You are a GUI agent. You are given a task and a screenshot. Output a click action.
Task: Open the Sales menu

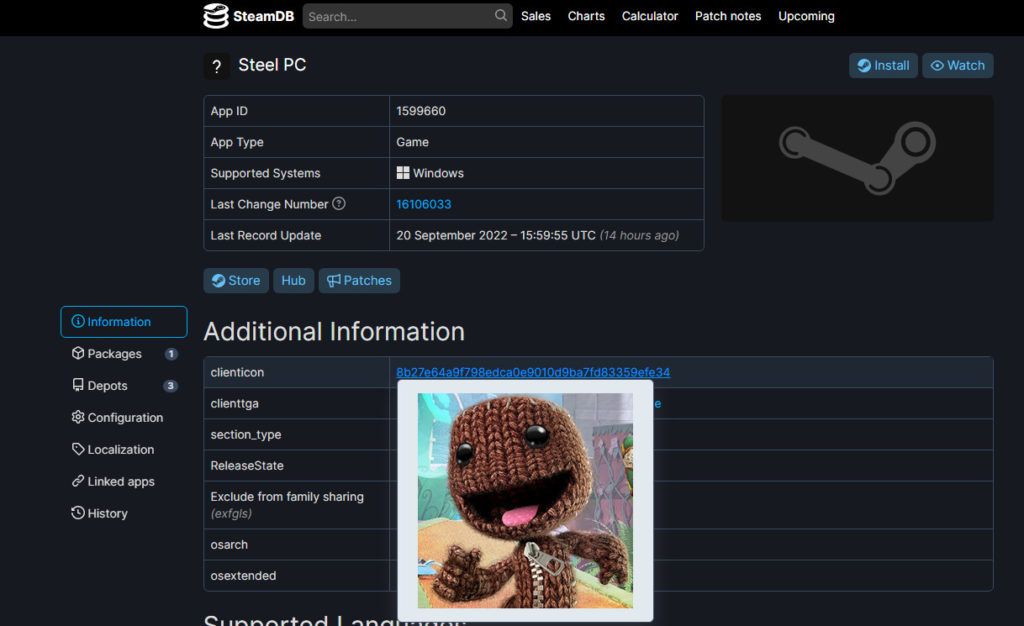(536, 16)
